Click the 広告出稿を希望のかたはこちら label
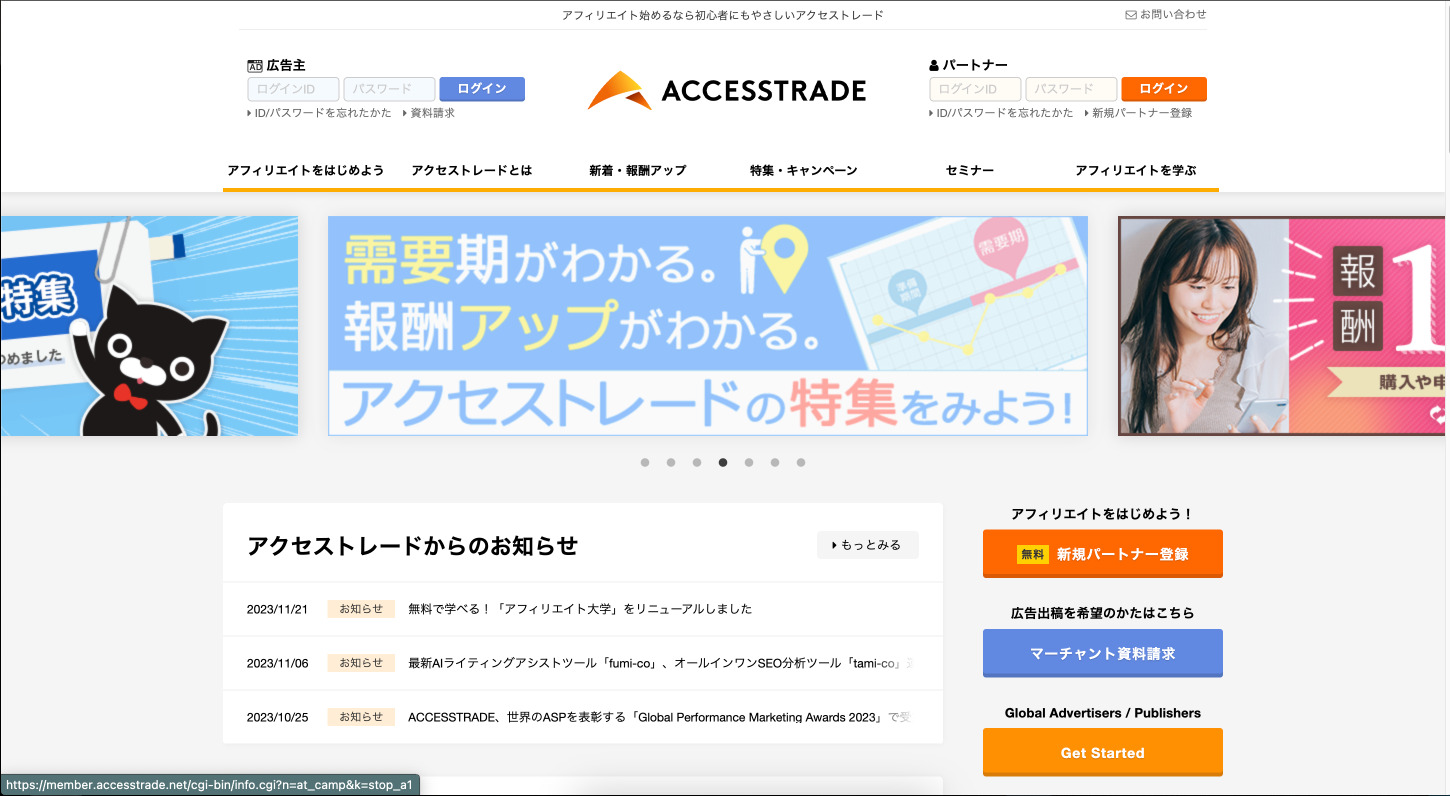Viewport: 1450px width, 796px height. pyautogui.click(x=1102, y=613)
